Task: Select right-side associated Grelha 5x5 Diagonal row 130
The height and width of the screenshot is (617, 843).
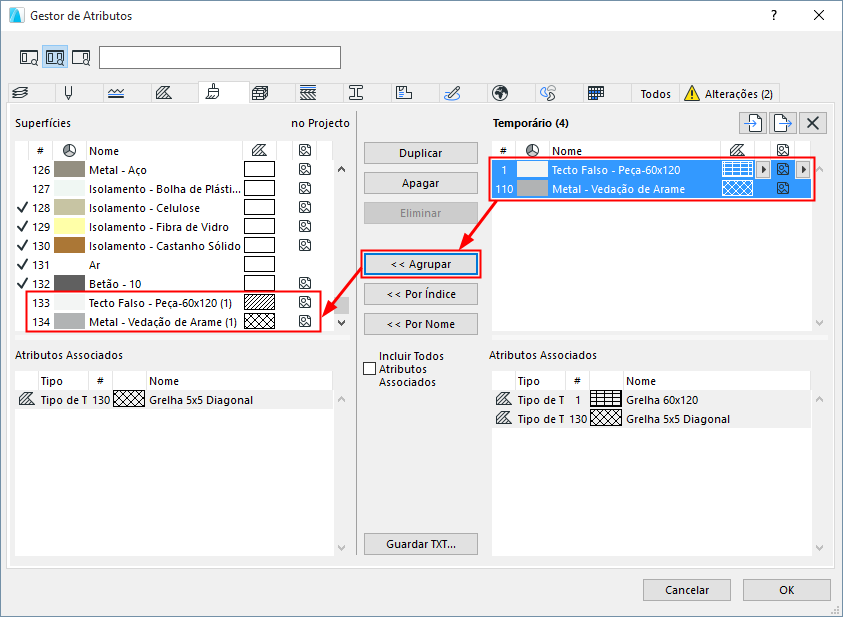Action: [x=651, y=419]
